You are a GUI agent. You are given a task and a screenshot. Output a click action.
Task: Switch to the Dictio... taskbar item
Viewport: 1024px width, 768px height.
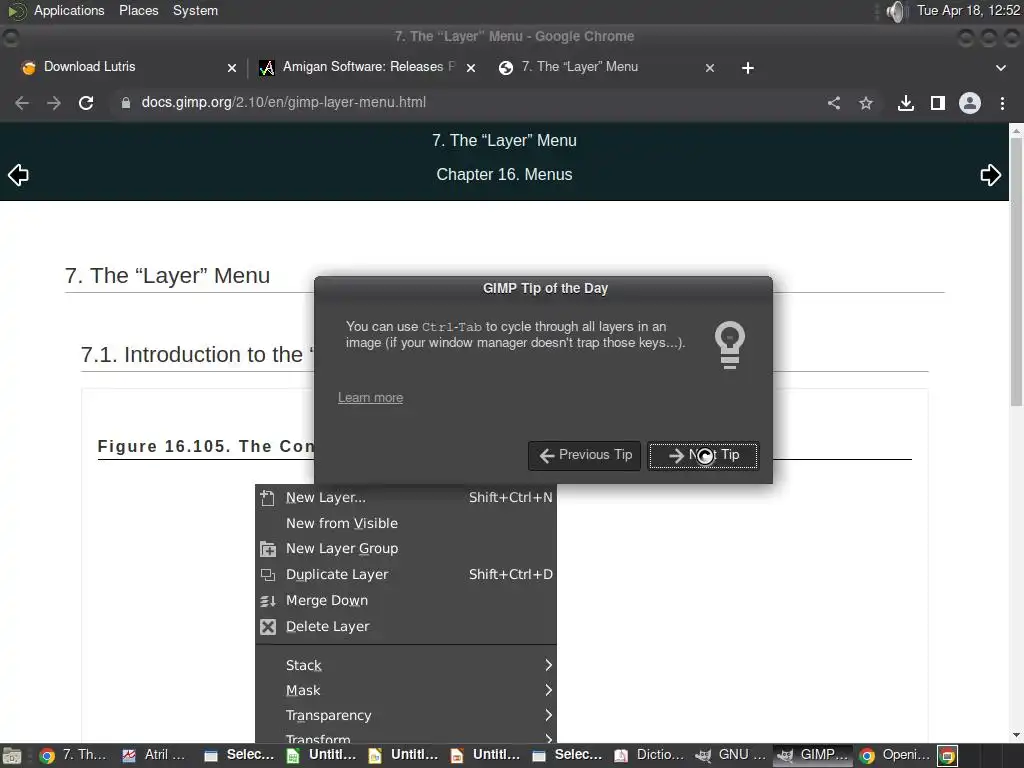tap(648, 756)
